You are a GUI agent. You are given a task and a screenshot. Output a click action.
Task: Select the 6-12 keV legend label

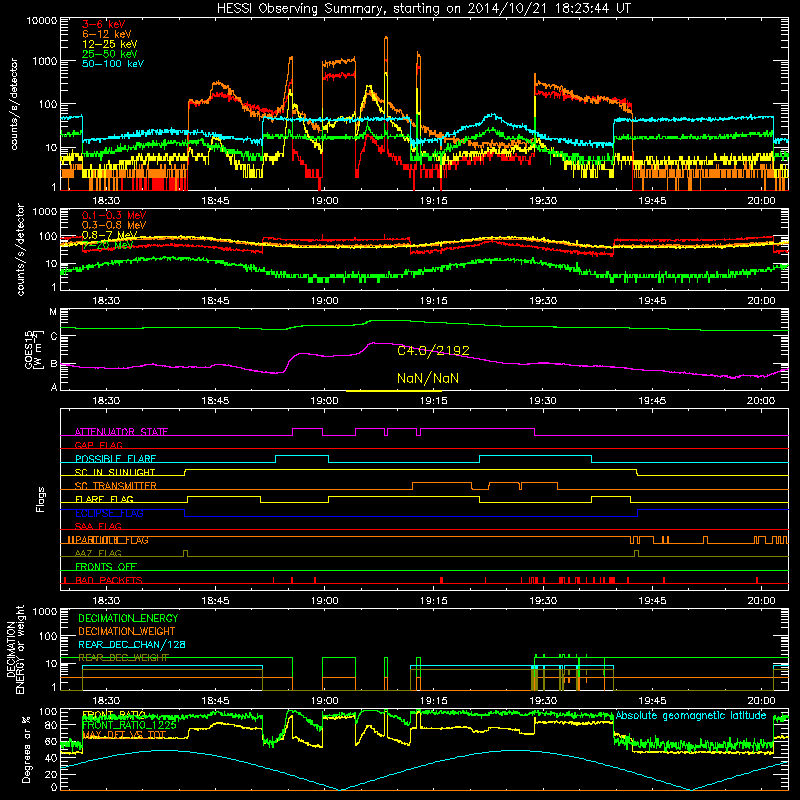click(x=106, y=34)
